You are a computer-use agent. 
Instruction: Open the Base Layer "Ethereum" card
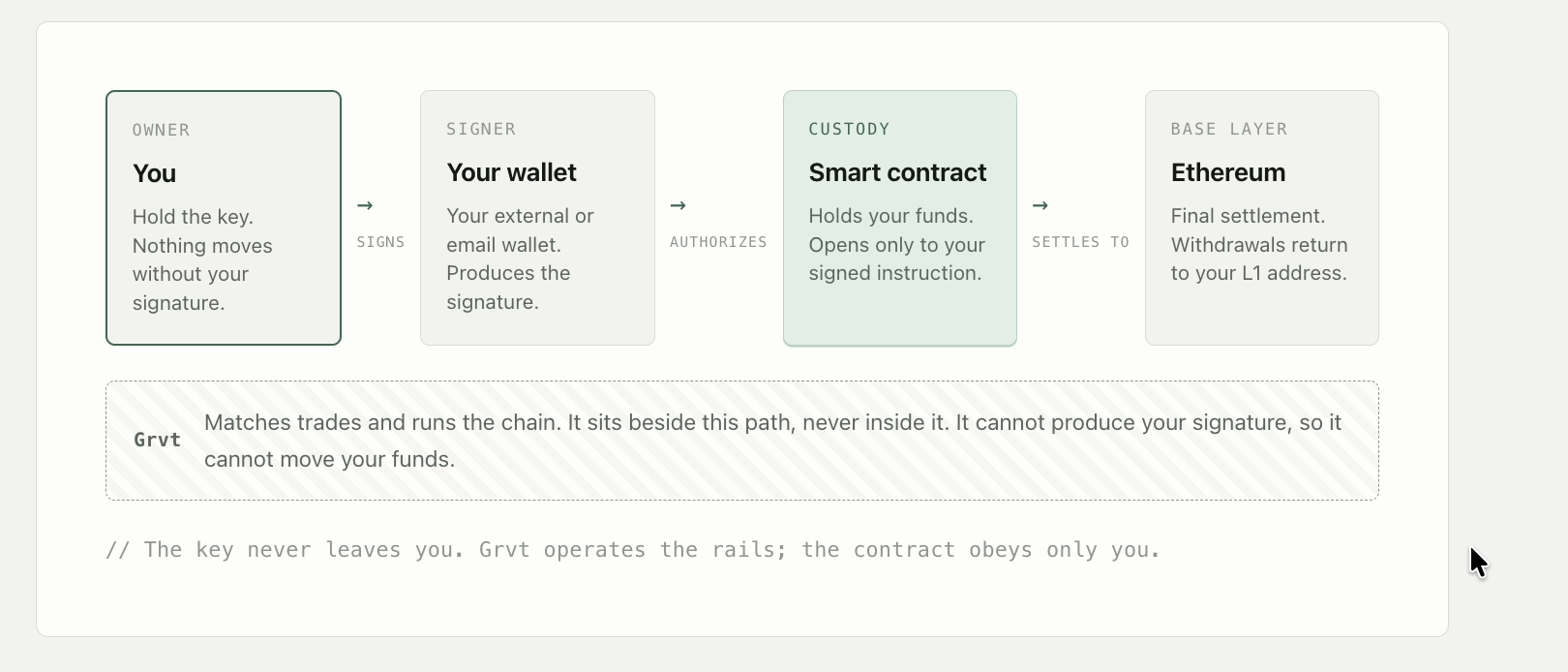1262,218
